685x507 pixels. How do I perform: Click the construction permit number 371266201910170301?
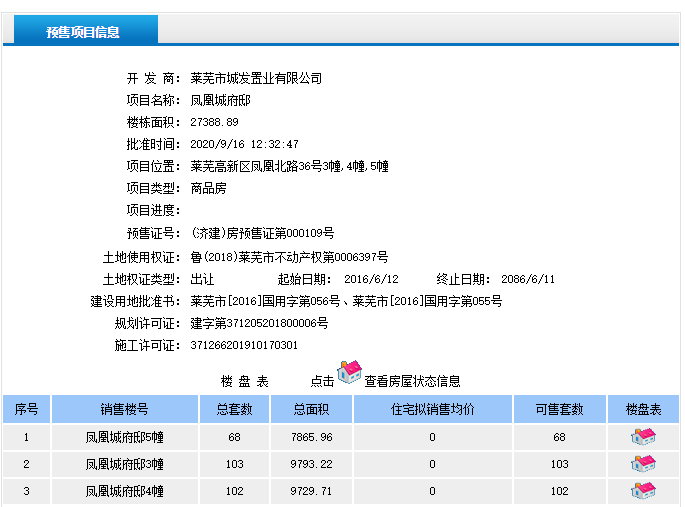coord(244,345)
